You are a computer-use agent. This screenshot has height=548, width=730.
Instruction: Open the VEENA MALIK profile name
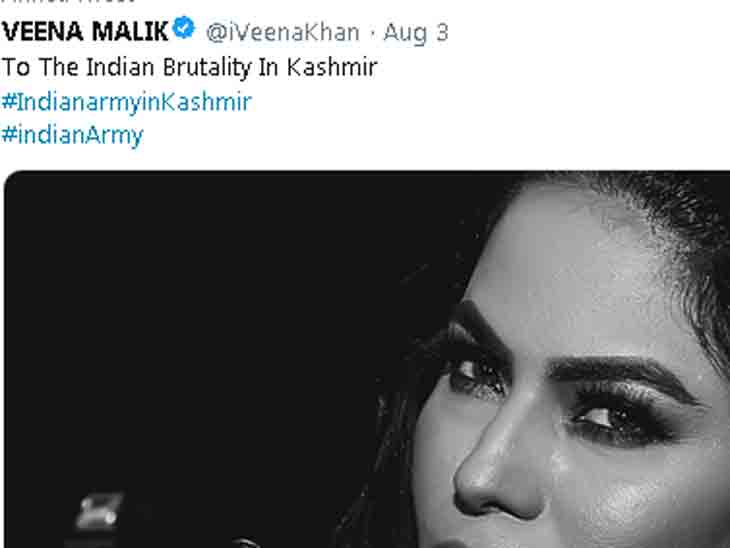[x=85, y=32]
